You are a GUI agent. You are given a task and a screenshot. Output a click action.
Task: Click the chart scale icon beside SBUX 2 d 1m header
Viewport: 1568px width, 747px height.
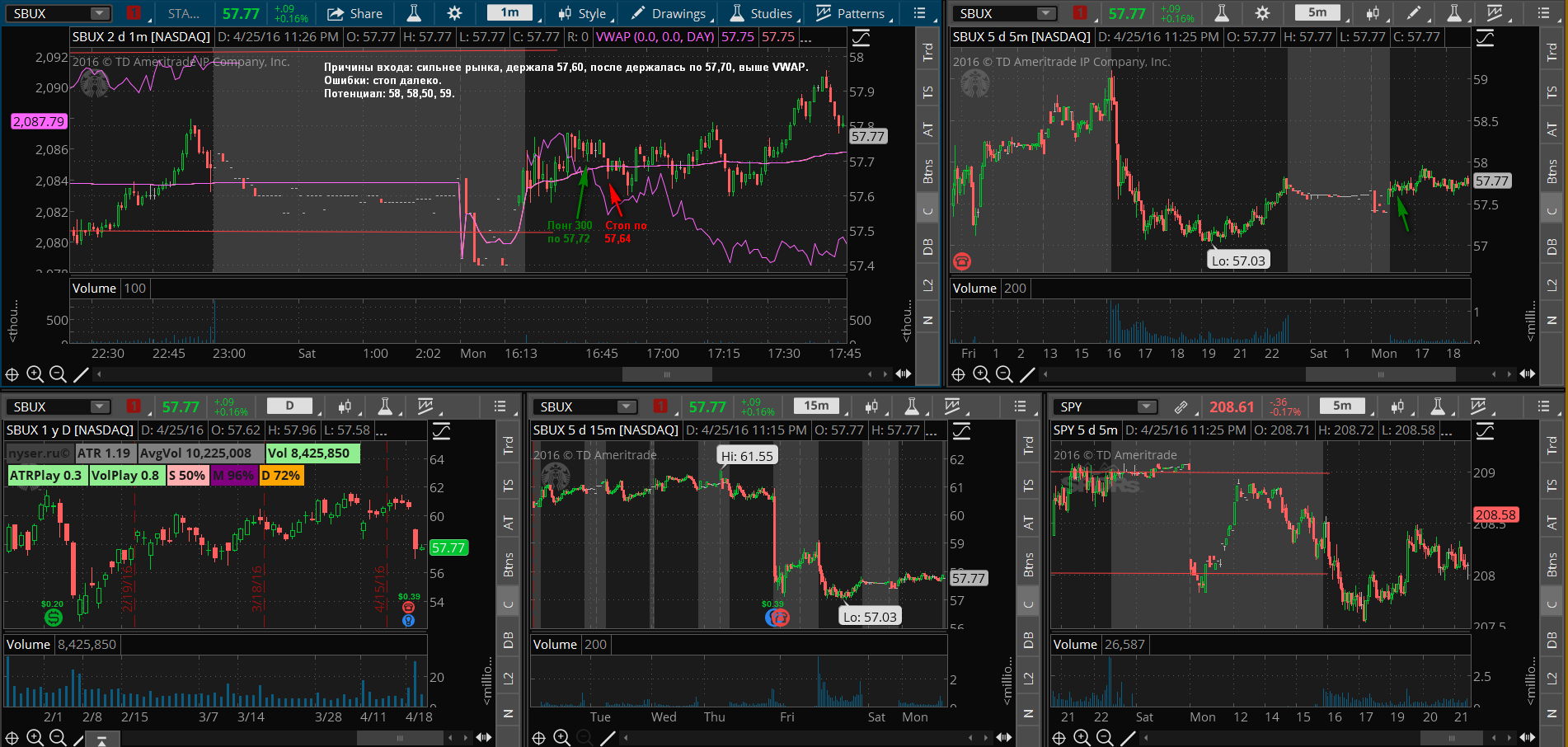pyautogui.click(x=861, y=37)
